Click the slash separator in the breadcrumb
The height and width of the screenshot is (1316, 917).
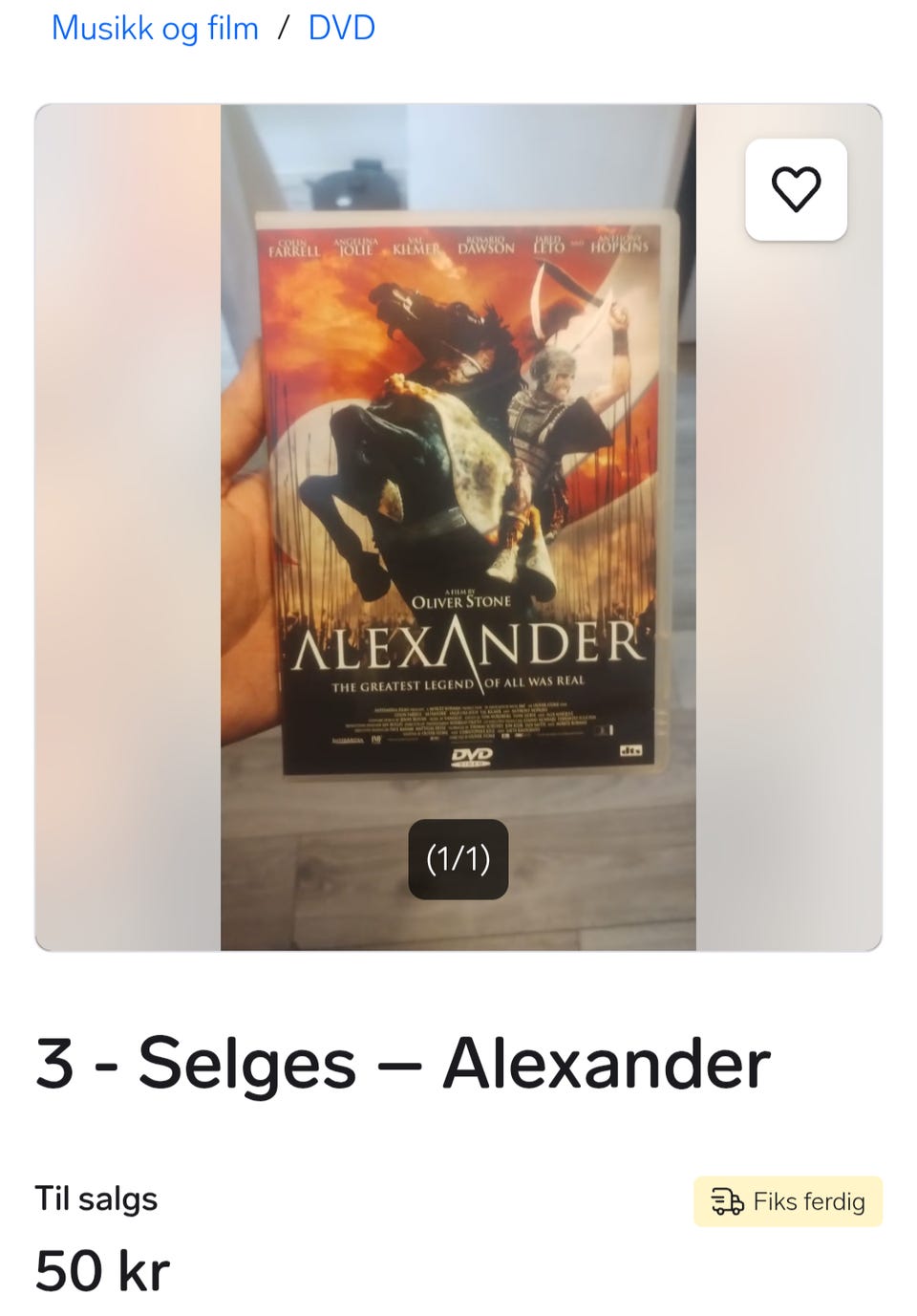pyautogui.click(x=283, y=28)
